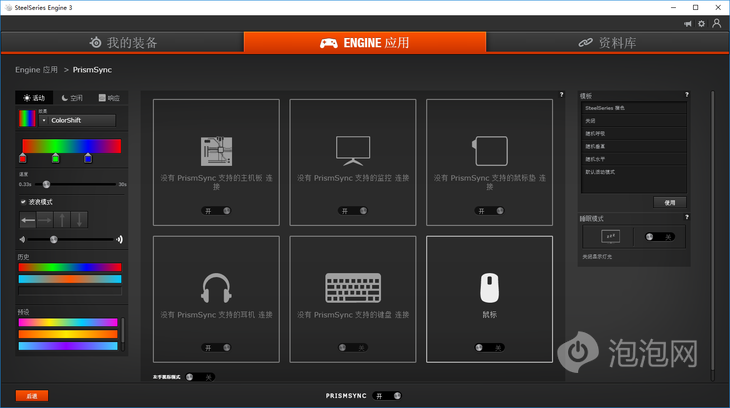730x408 pixels.
Task: Set wave direction to up arrow
Action: coord(62,220)
